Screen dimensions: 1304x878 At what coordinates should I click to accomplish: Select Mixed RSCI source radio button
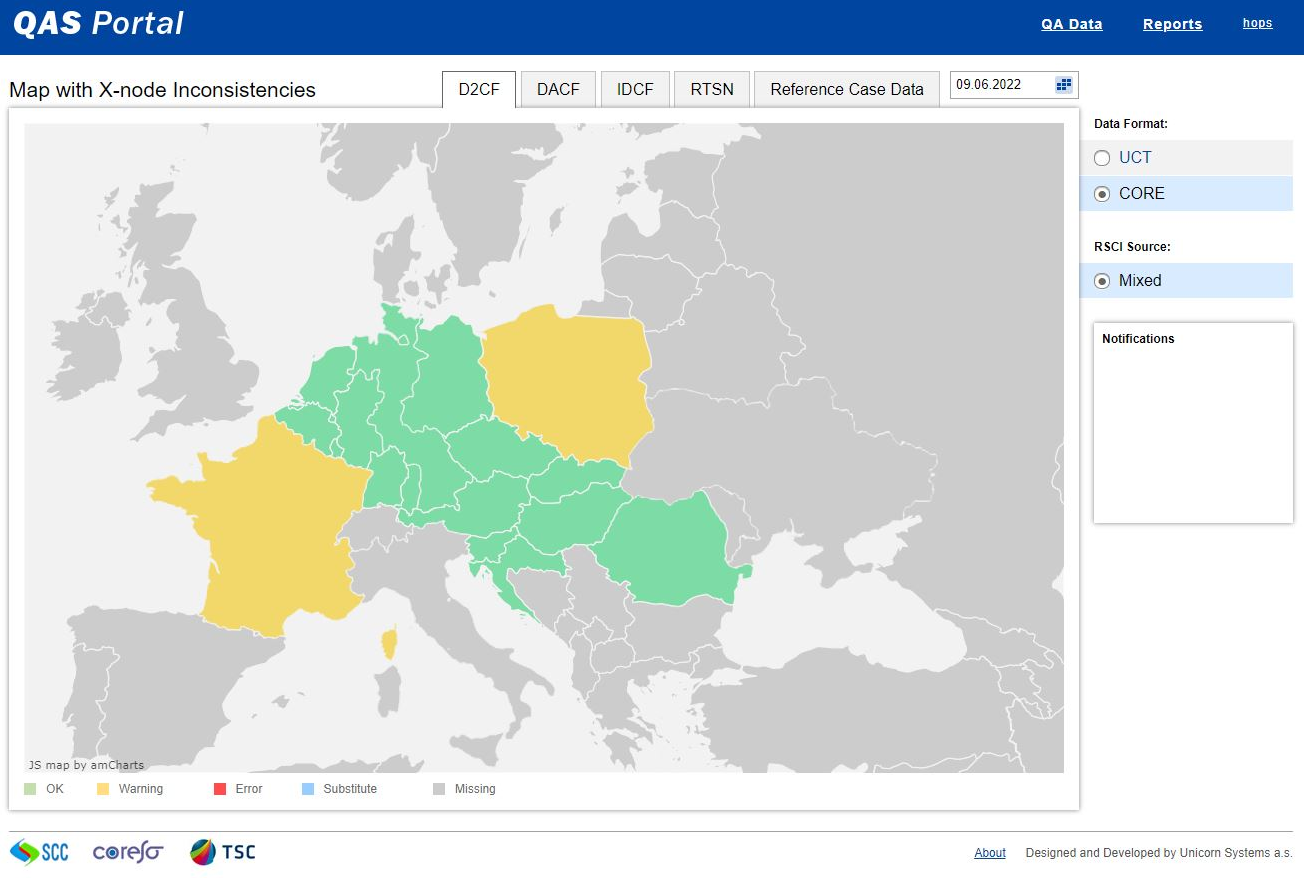1102,281
